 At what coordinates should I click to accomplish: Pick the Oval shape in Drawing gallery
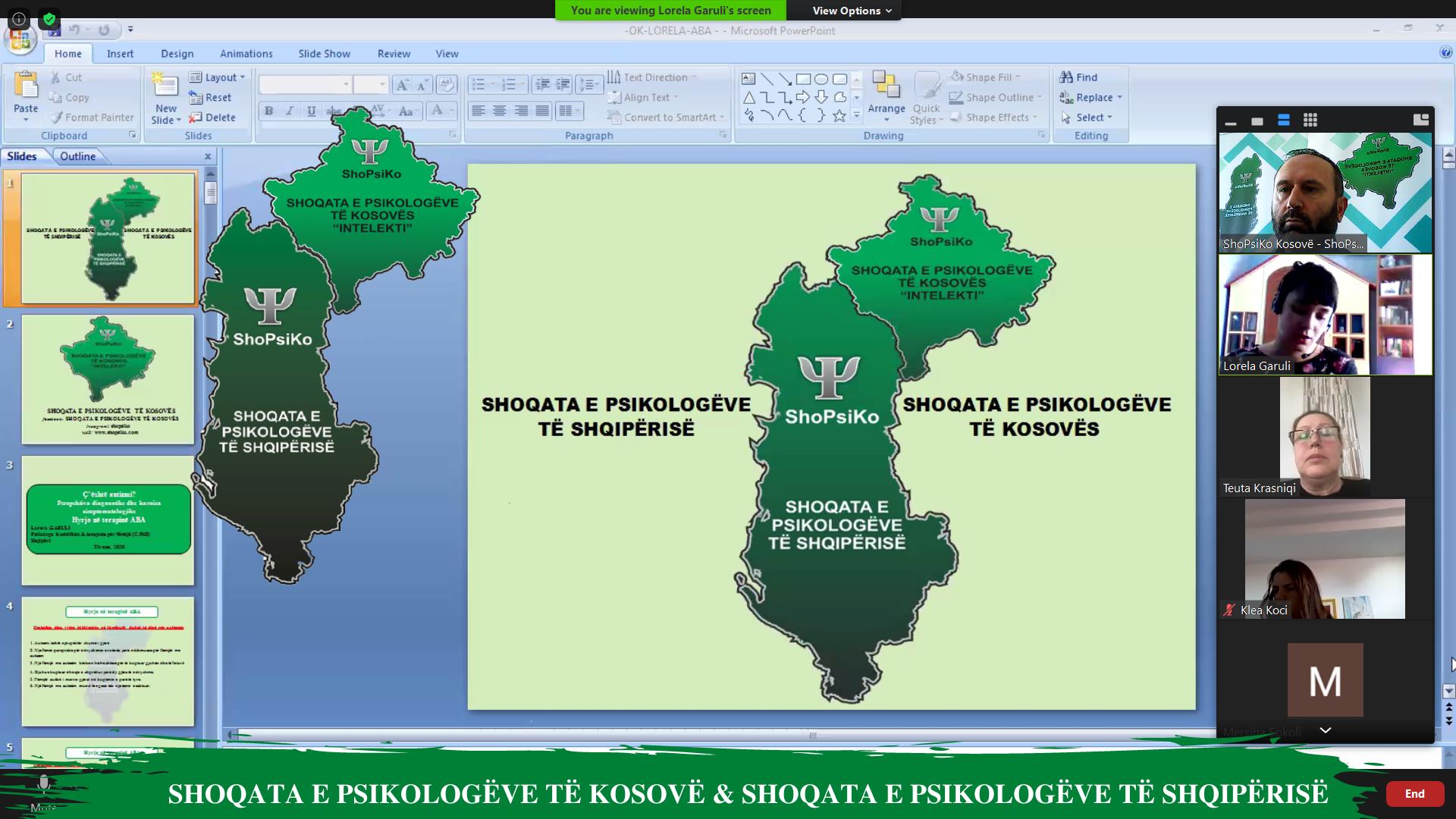[x=821, y=78]
